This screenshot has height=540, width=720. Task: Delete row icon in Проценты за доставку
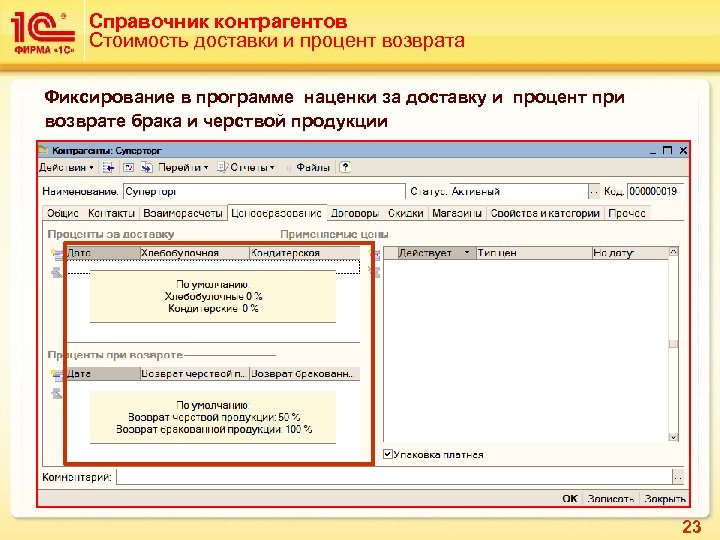(x=57, y=273)
